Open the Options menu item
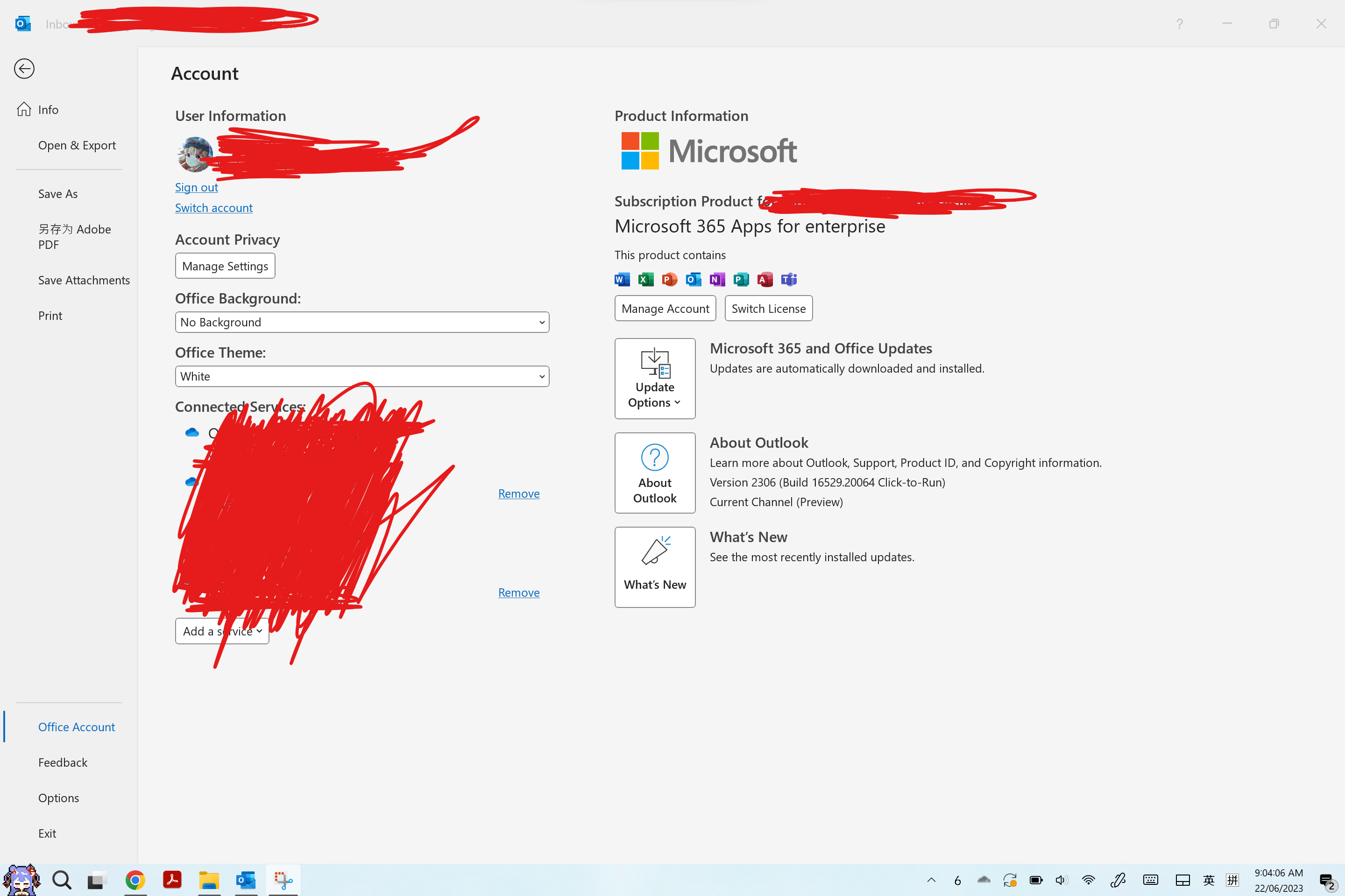This screenshot has height=896, width=1345. [x=58, y=797]
